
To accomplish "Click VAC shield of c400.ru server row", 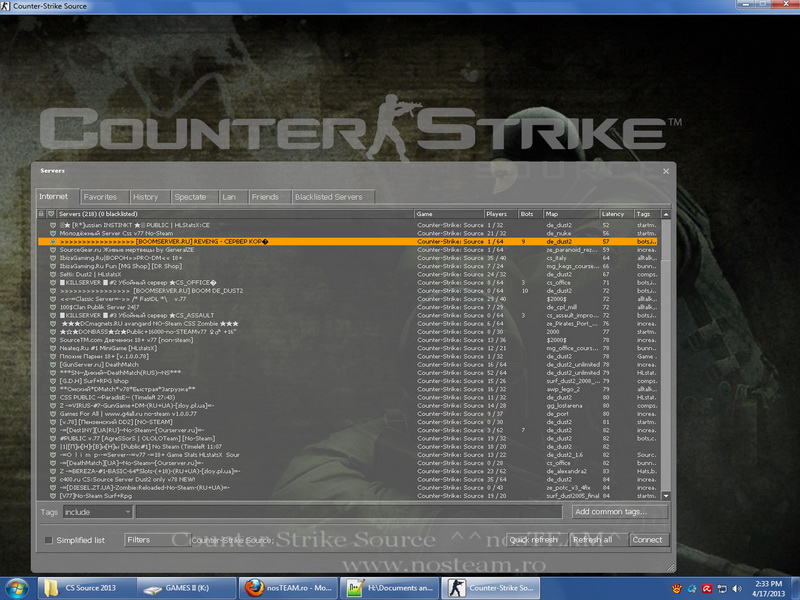I will click(53, 479).
